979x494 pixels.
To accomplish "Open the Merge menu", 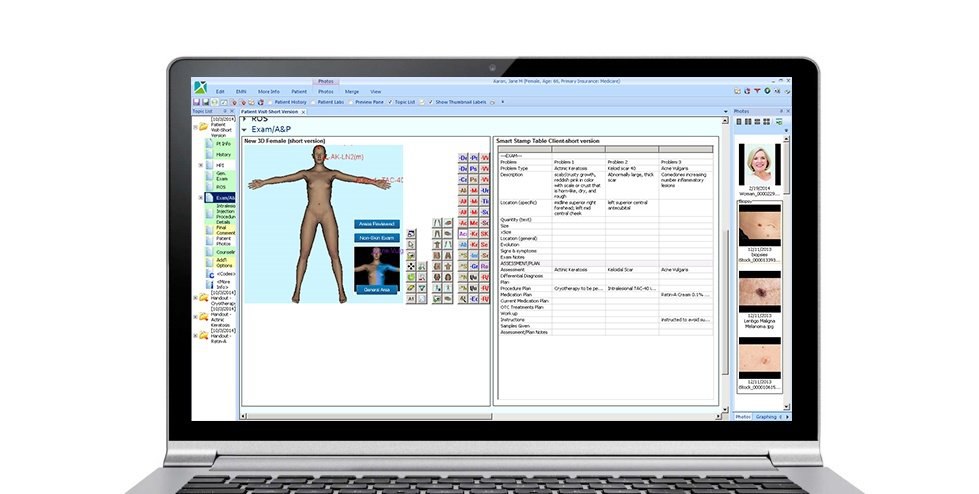I will [350, 91].
